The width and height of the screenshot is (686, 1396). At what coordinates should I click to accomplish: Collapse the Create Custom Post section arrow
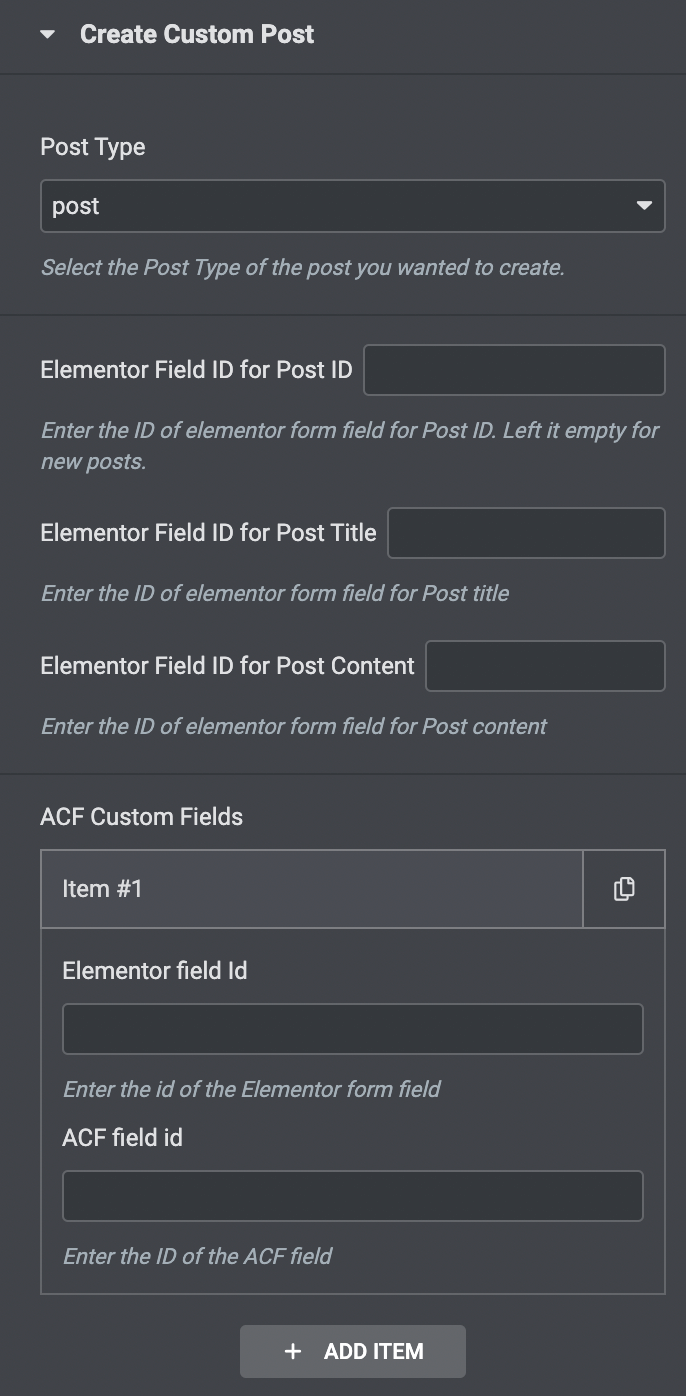(47, 35)
